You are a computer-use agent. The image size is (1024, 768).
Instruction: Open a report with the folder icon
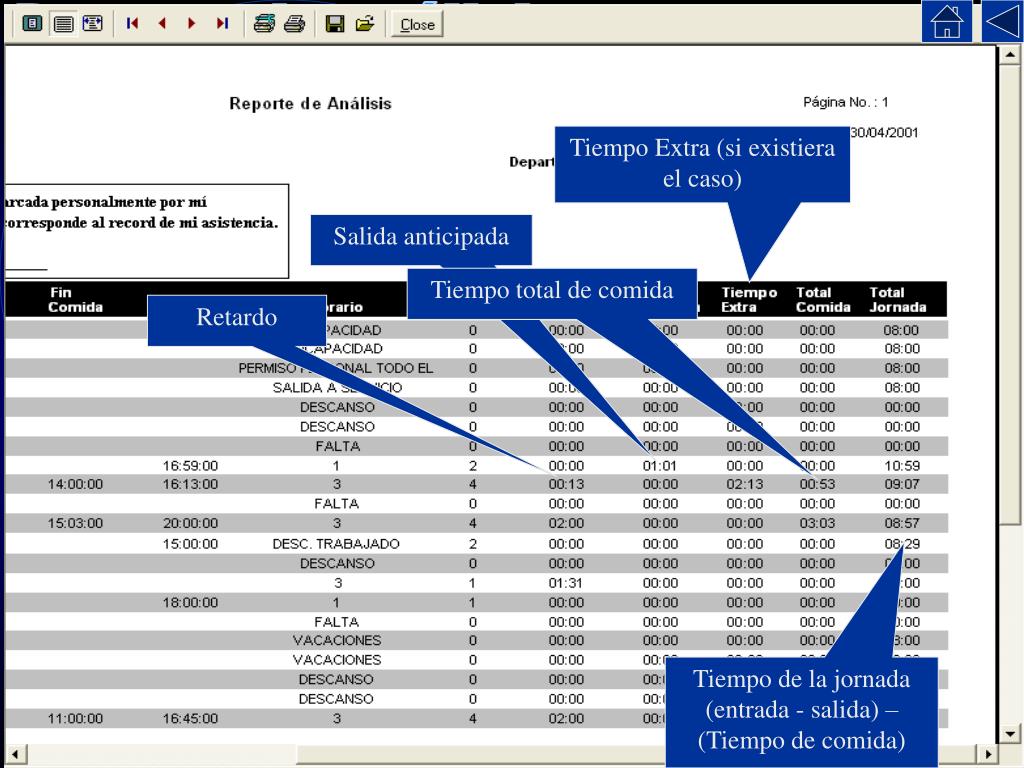tap(364, 24)
